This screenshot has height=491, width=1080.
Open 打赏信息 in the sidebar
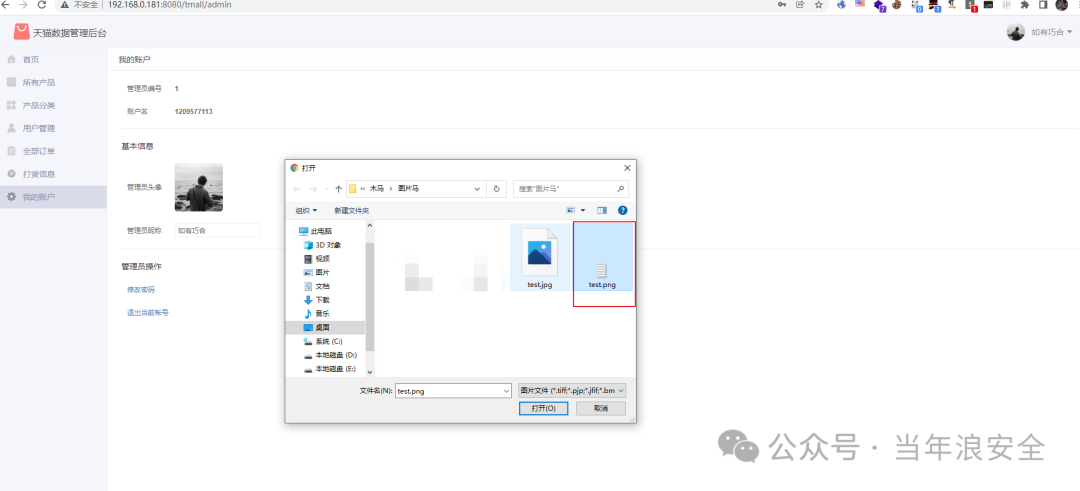[x=53, y=174]
